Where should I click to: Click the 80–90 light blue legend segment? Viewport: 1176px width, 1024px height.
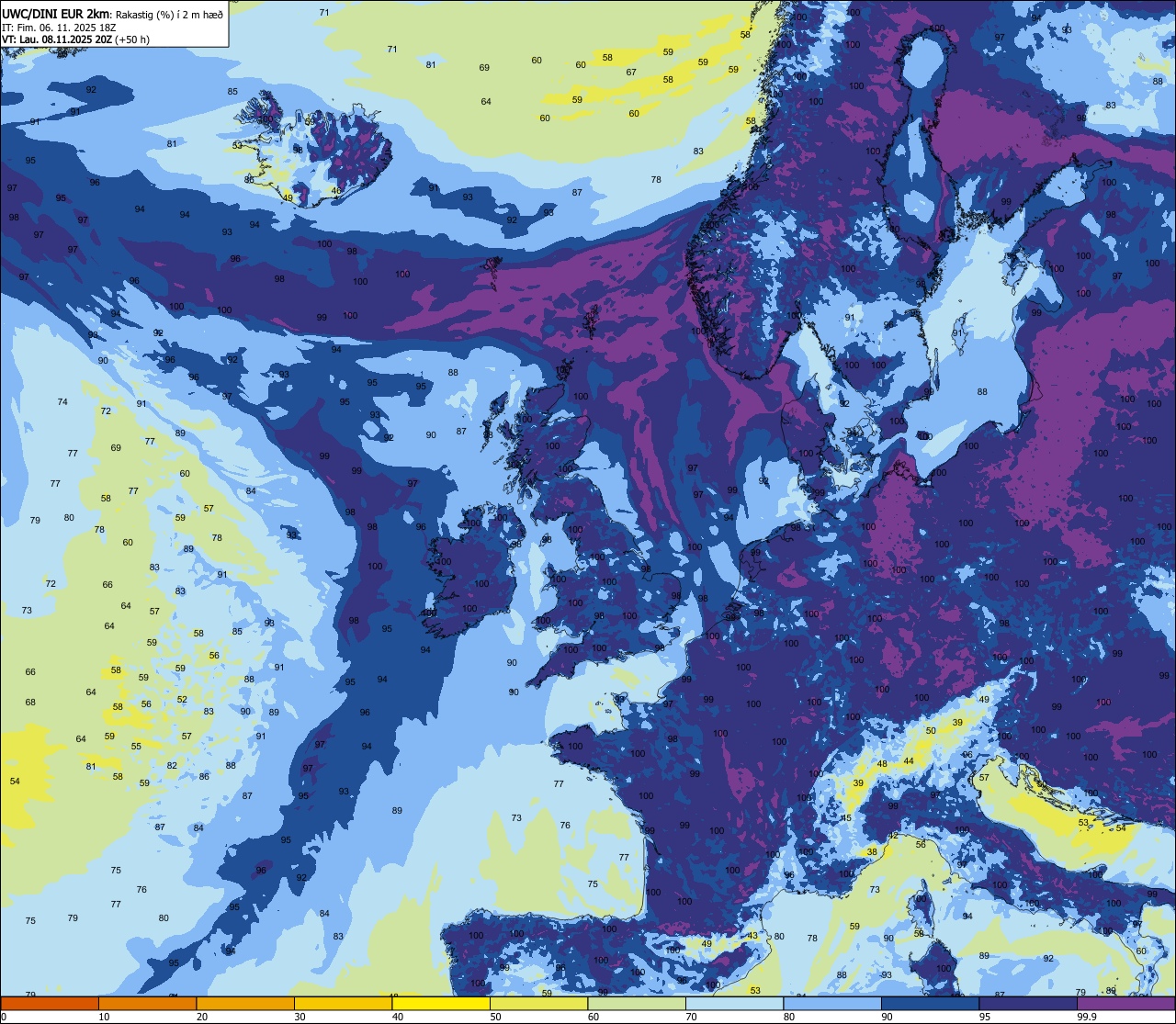(x=832, y=1004)
